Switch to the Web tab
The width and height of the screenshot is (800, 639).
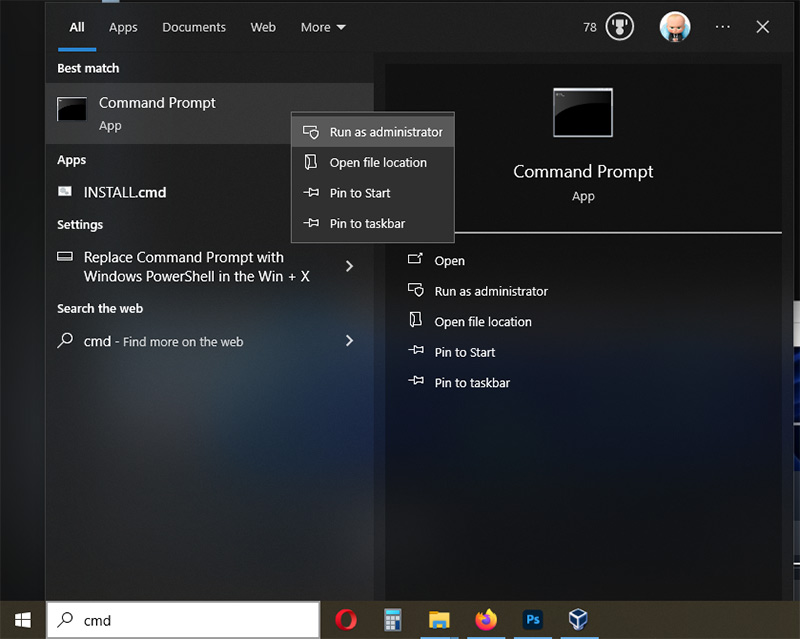pyautogui.click(x=263, y=27)
